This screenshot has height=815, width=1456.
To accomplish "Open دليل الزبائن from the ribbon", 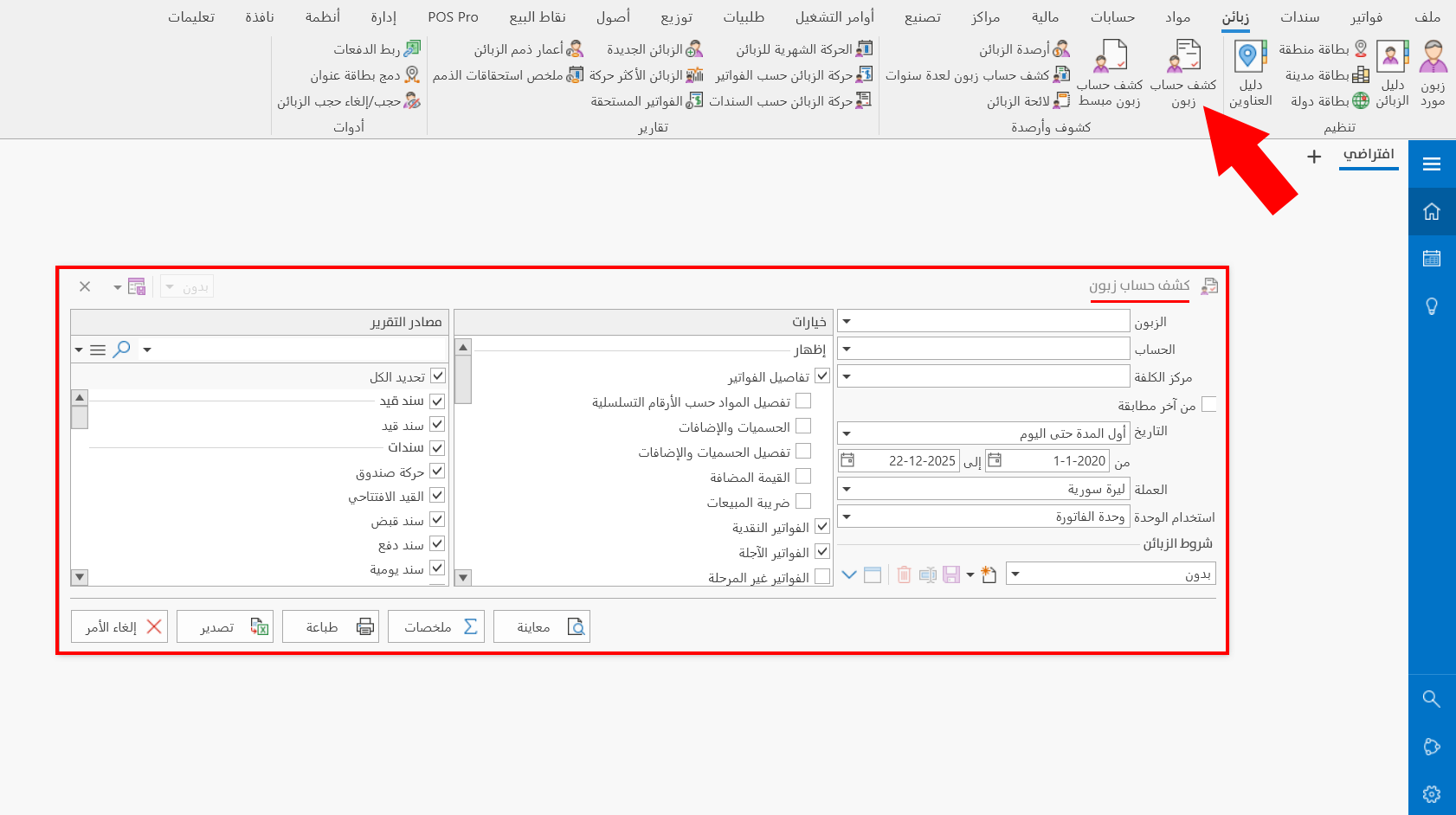I will coord(1391,74).
